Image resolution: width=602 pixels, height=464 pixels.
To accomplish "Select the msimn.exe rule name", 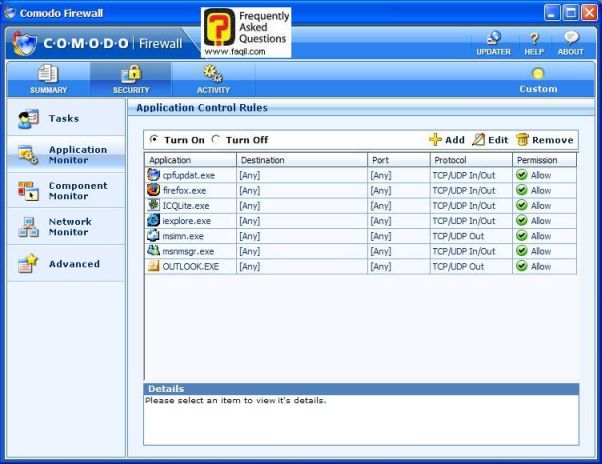I will [183, 236].
